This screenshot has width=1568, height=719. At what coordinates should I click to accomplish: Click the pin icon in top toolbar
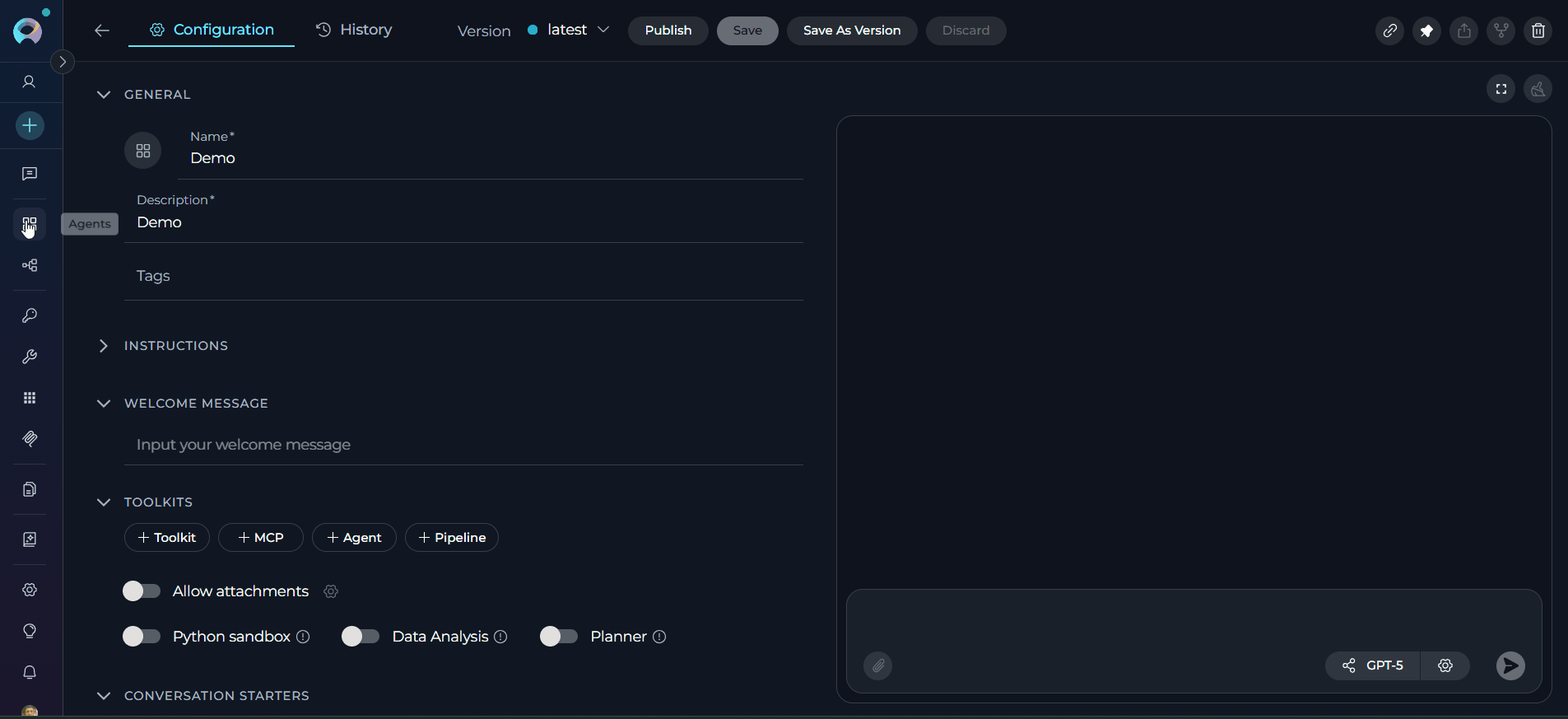pyautogui.click(x=1426, y=31)
